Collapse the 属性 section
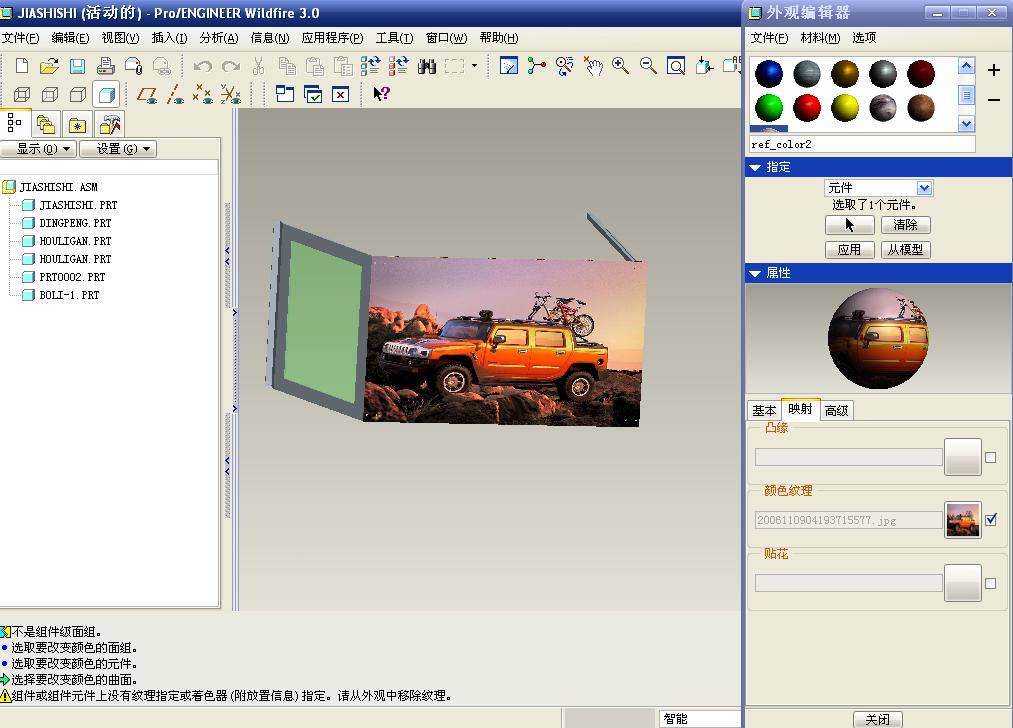Screen dimensions: 1013x728 pyautogui.click(x=755, y=273)
